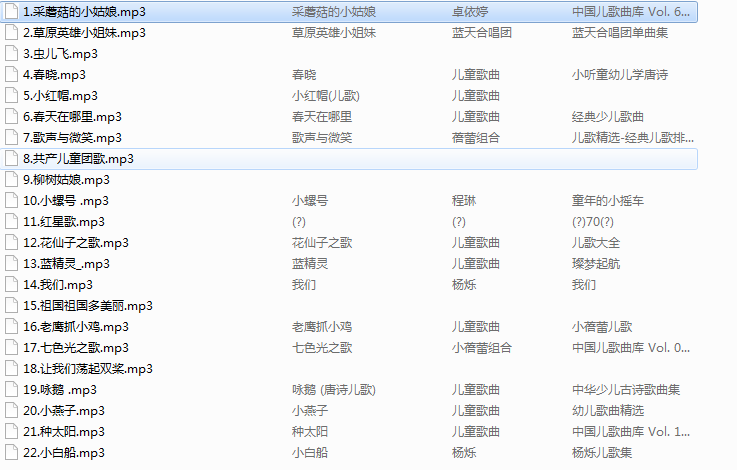Click album cell (?)70(?)
This screenshot has width=737, height=470.
(x=593, y=222)
